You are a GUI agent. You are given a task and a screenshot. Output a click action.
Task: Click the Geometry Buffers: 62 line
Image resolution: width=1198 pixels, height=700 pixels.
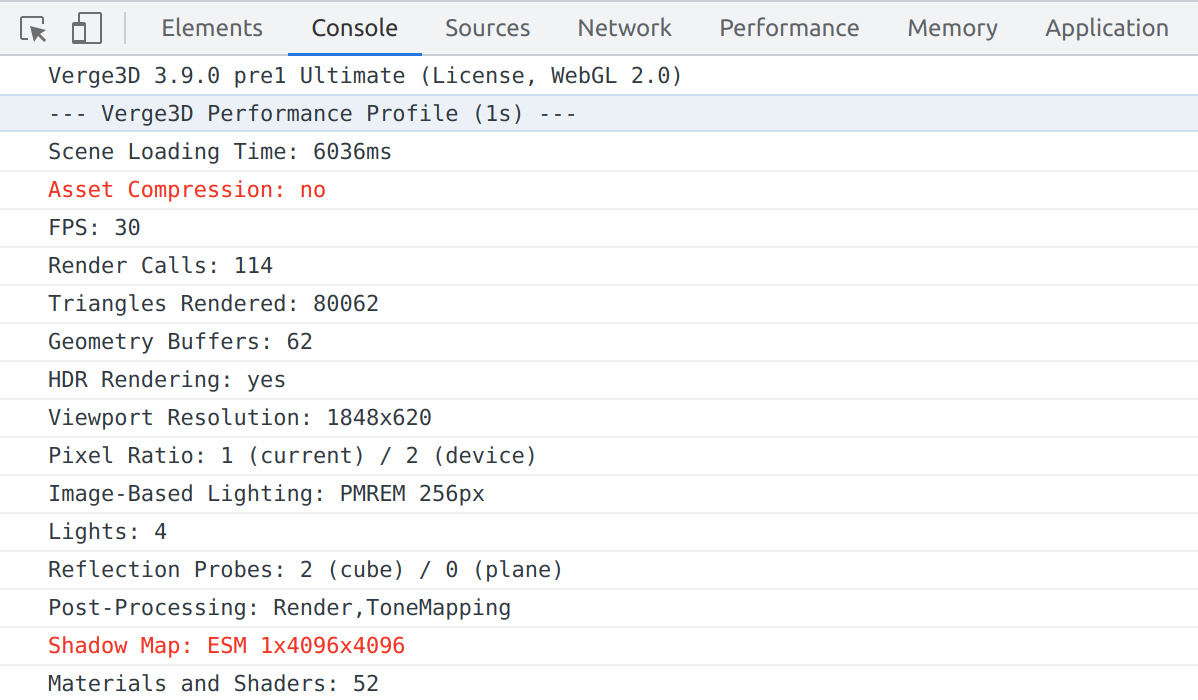599,342
